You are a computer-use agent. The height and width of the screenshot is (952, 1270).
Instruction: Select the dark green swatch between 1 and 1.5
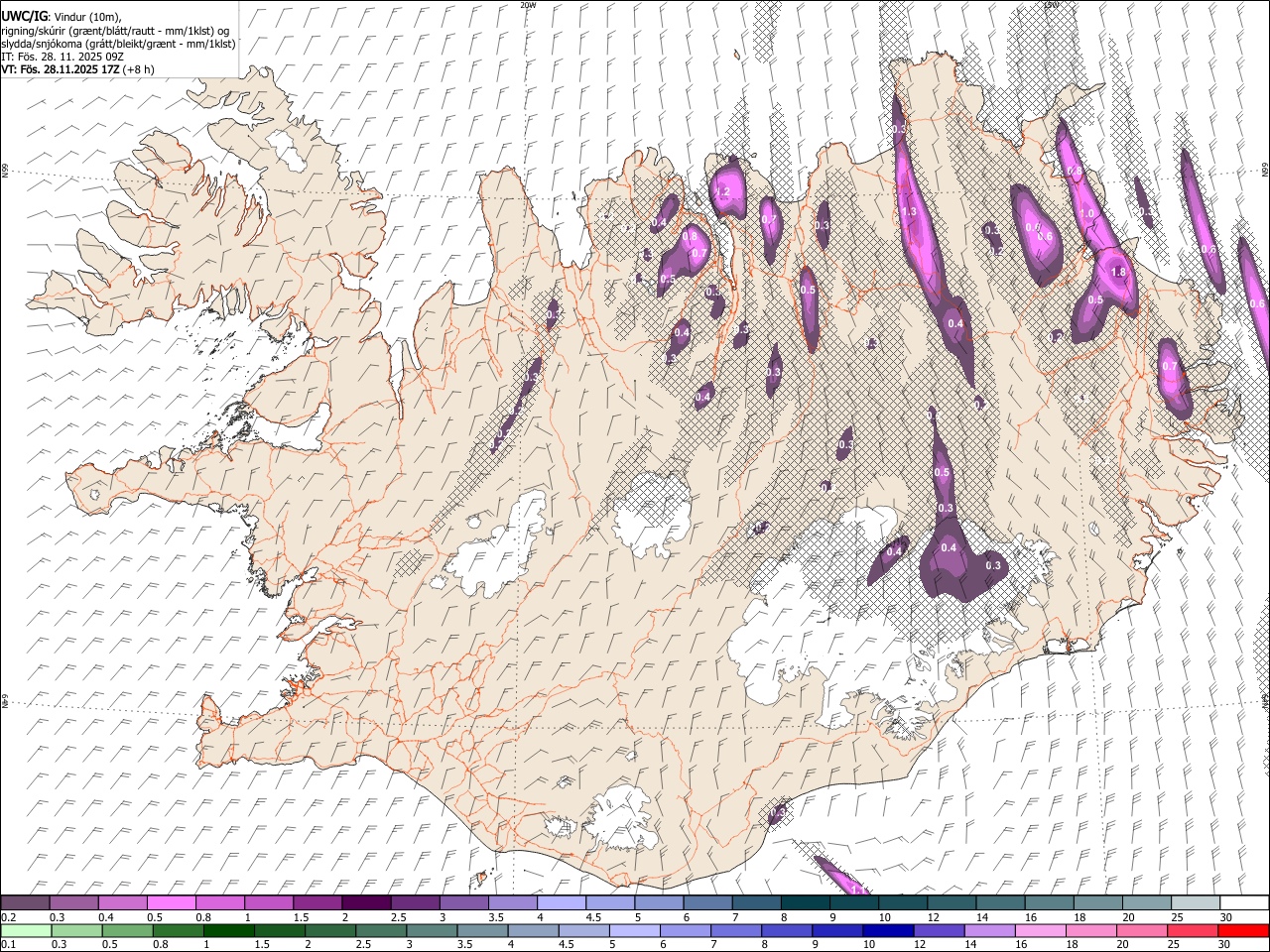point(230,929)
